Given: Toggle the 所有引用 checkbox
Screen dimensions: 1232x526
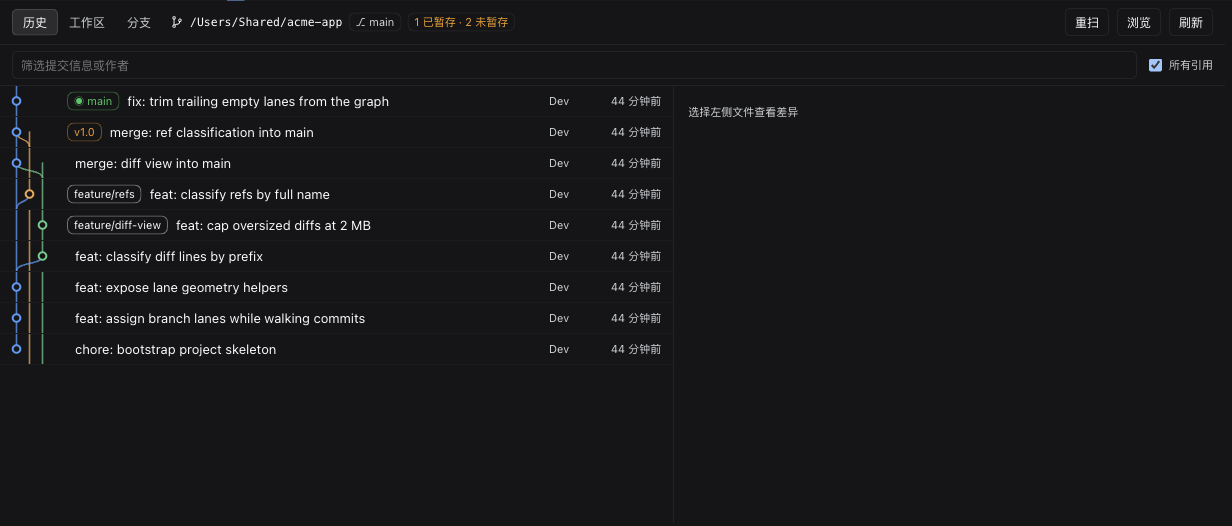Looking at the screenshot, I should tap(1156, 65).
